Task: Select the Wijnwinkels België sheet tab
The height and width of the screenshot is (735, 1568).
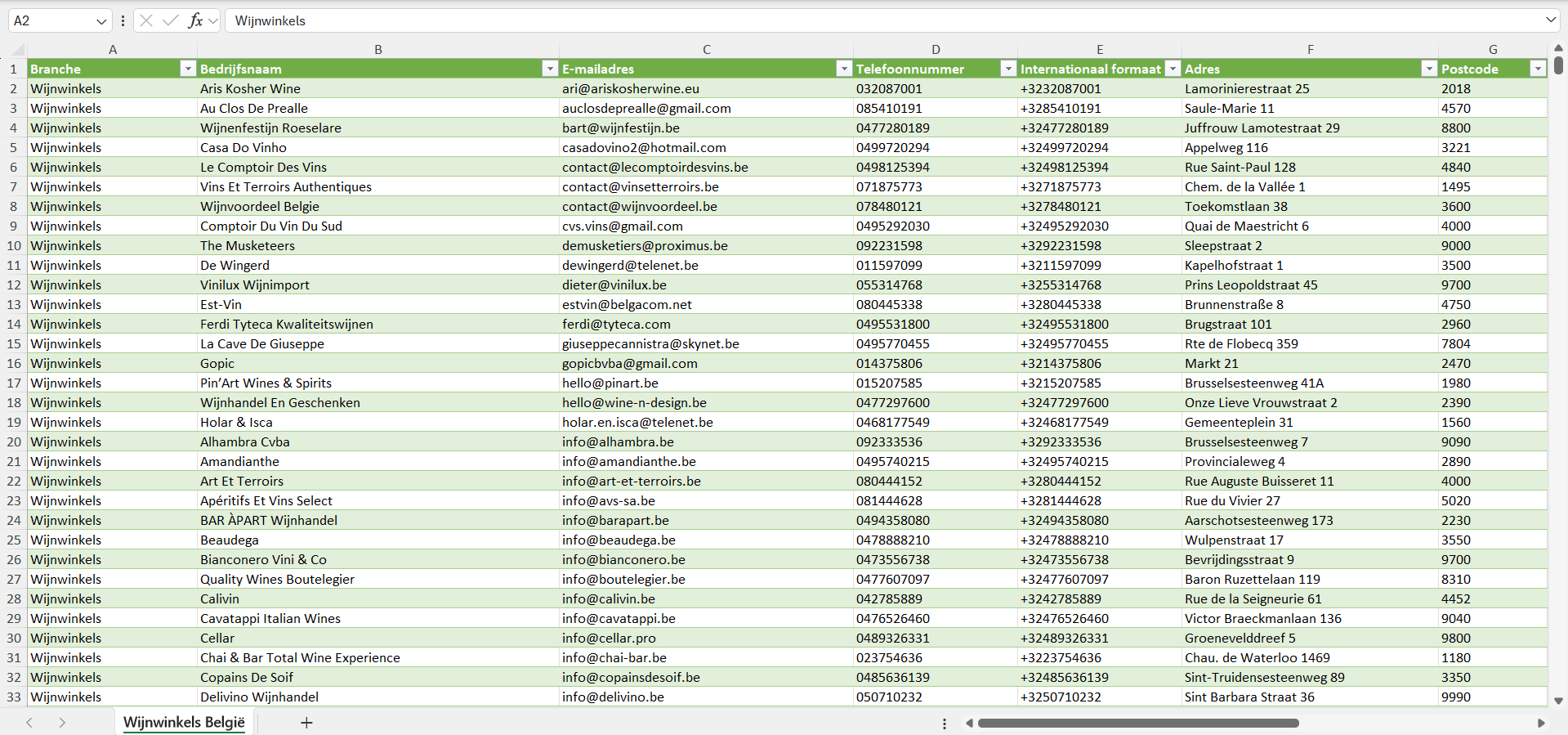Action: point(184,723)
